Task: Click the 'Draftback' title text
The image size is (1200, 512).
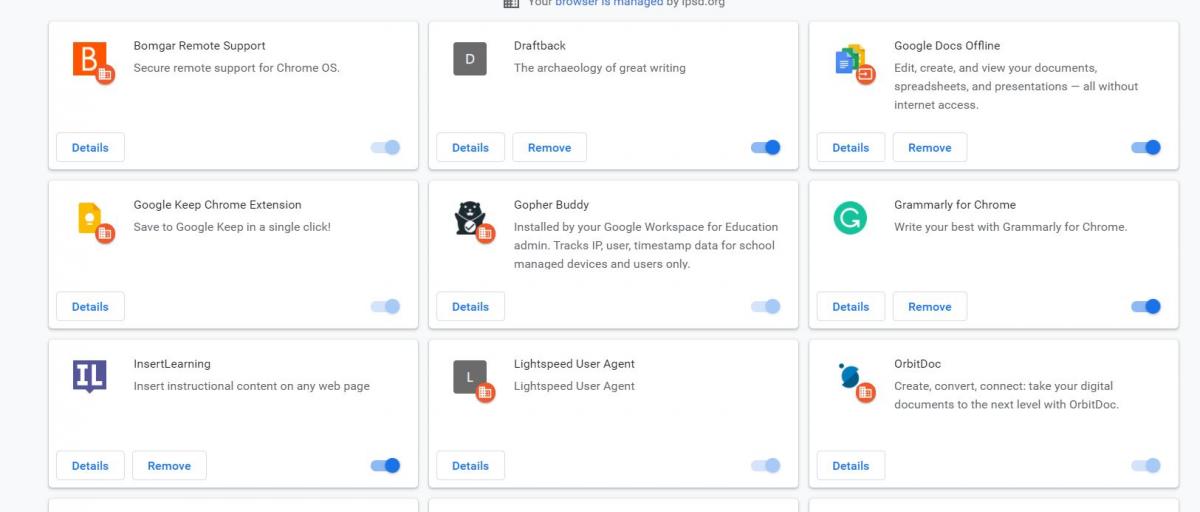Action: click(x=540, y=45)
